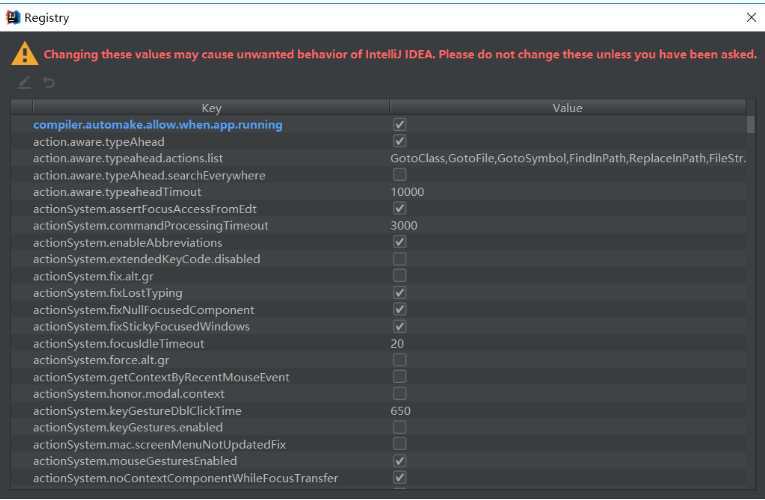Toggle actionSystem.noContextComponentWhileFocusTransfer checkbox
Viewport: 765px width, 500px height.
coord(400,478)
